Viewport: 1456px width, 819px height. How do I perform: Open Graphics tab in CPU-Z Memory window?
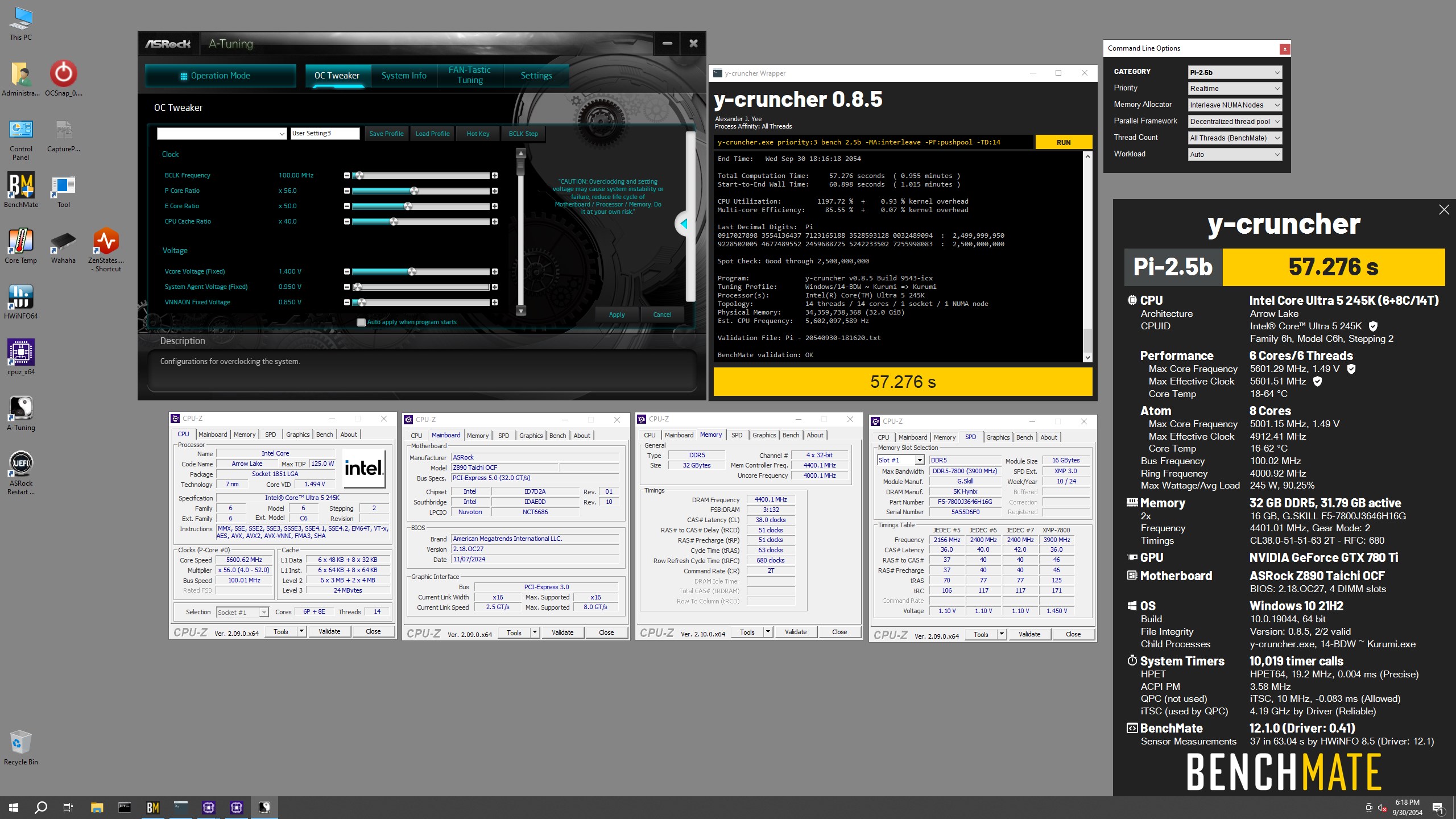point(764,435)
